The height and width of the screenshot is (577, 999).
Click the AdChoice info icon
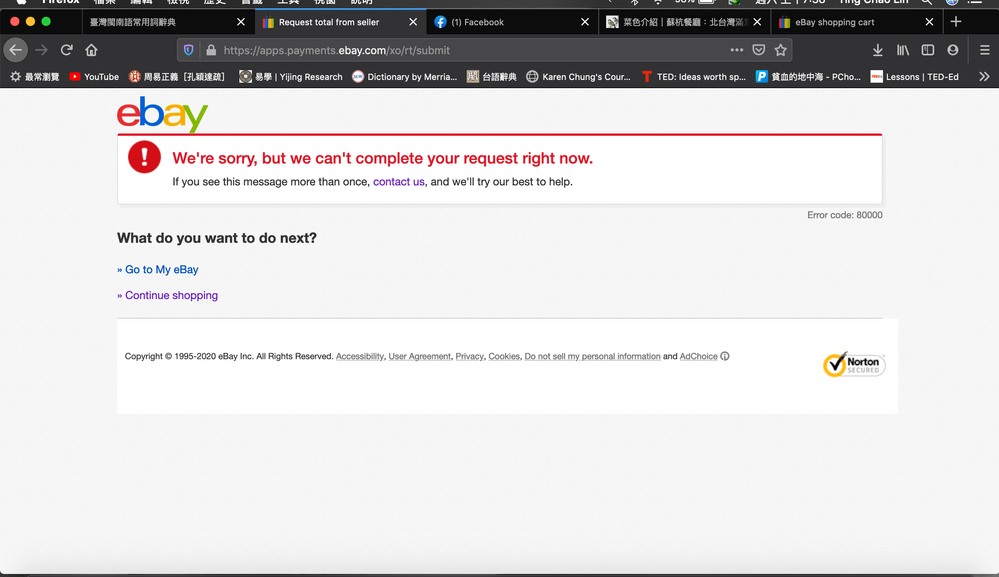click(x=724, y=356)
